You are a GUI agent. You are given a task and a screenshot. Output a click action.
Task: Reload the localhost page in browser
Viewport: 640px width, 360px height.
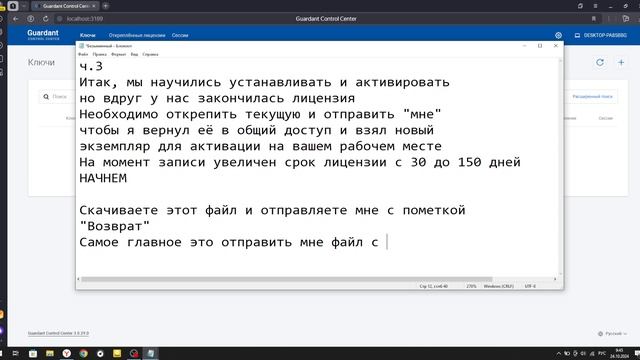click(x=45, y=19)
